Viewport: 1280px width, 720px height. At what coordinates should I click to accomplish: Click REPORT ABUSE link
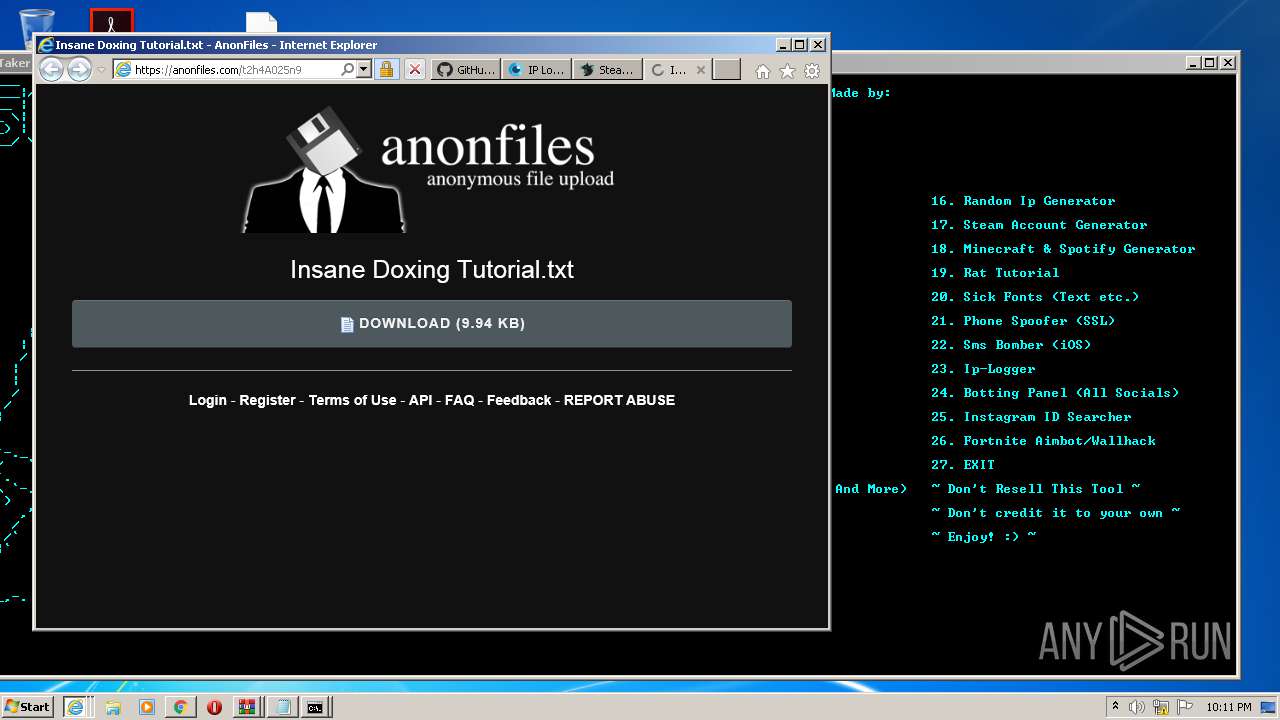pyautogui.click(x=619, y=400)
